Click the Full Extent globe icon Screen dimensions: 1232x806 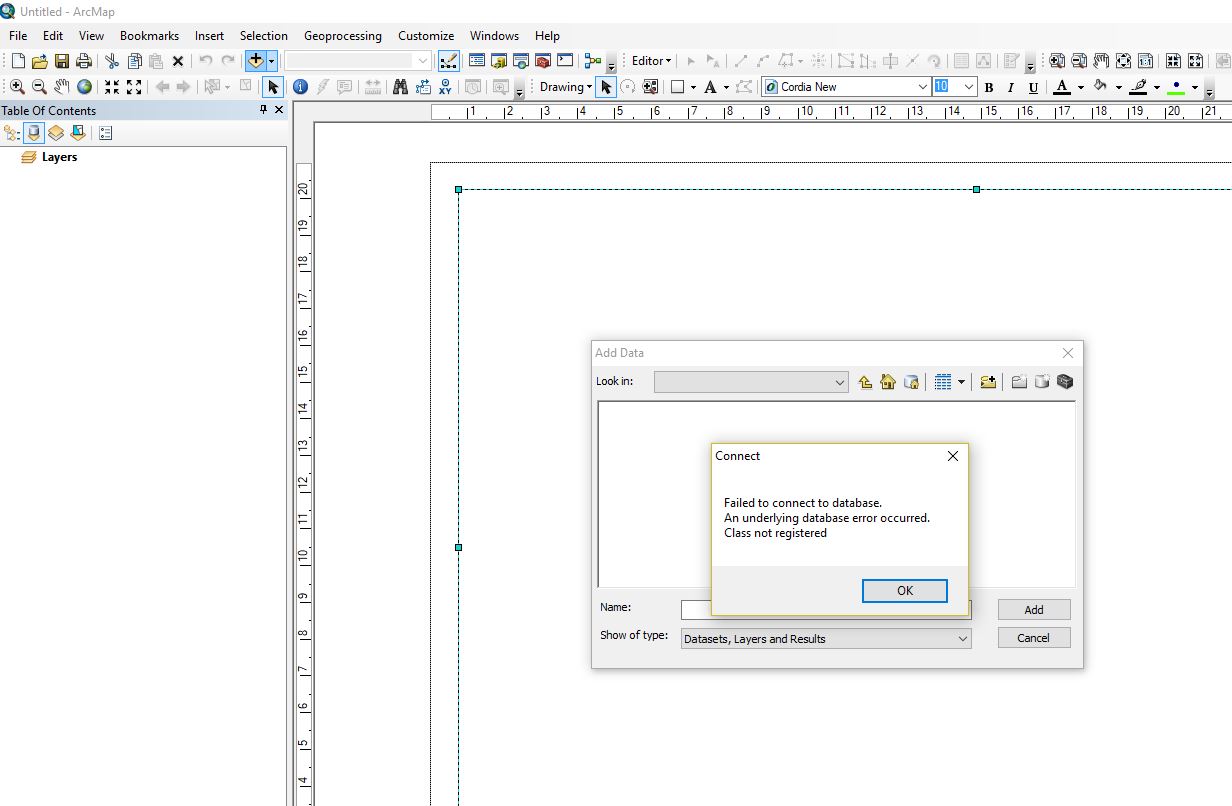coord(85,87)
